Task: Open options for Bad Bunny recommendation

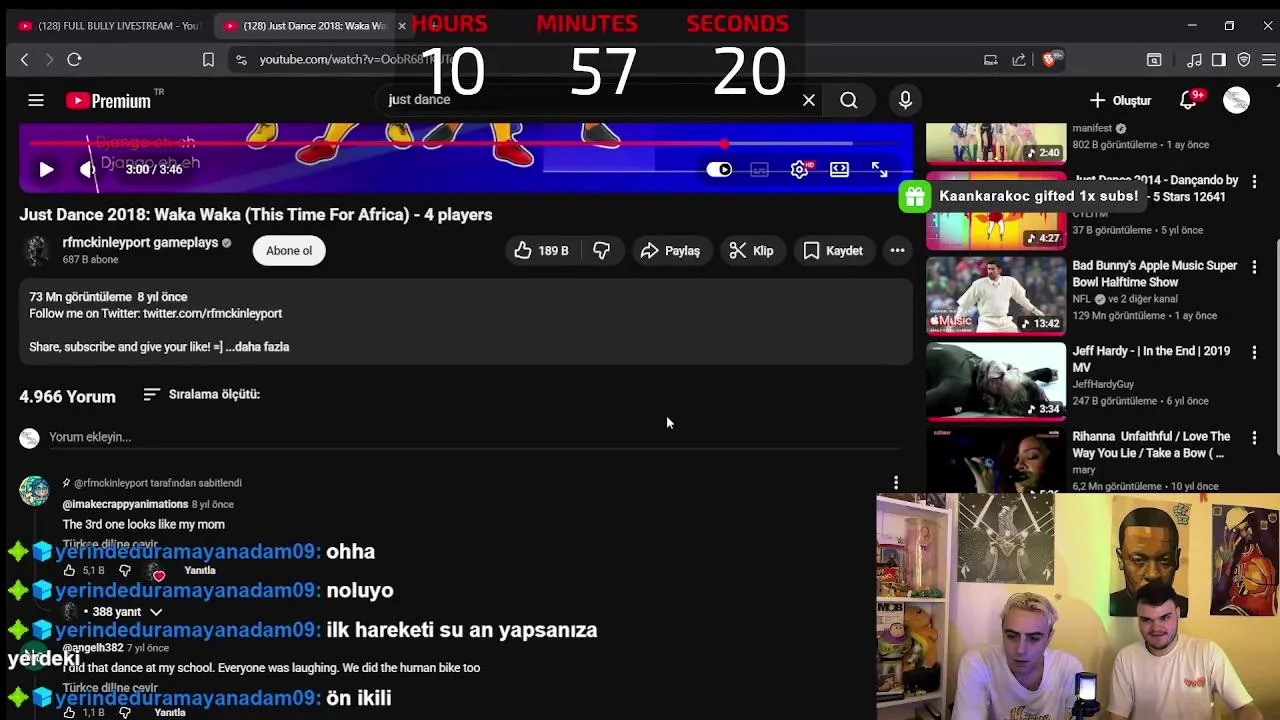Action: [1254, 267]
